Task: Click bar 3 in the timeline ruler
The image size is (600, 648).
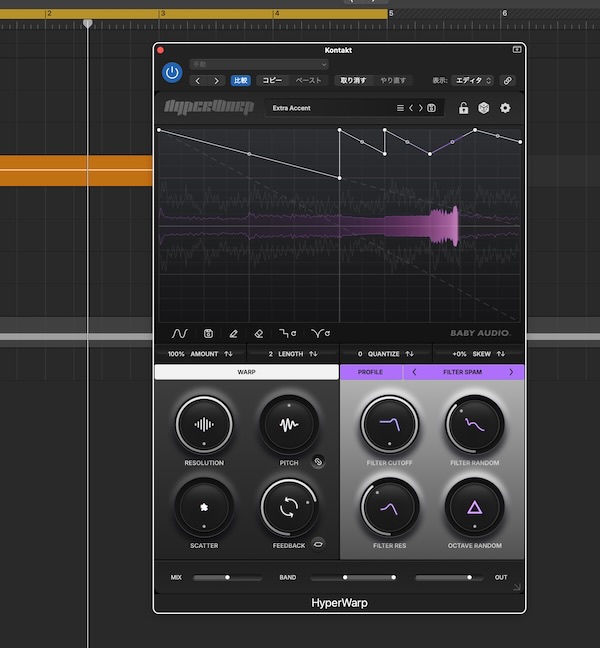Action: pos(163,14)
